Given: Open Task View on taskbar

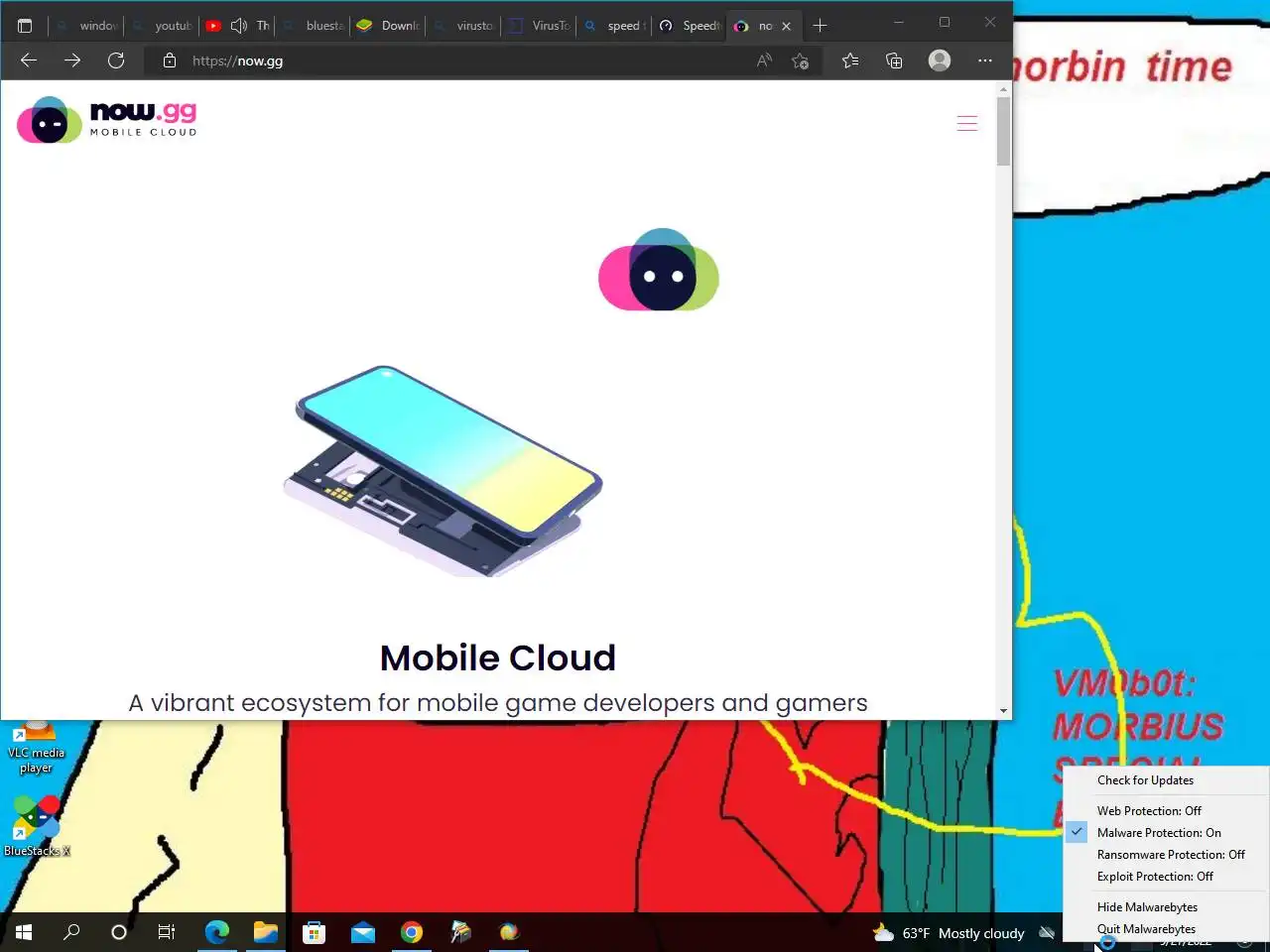Looking at the screenshot, I should 167,932.
